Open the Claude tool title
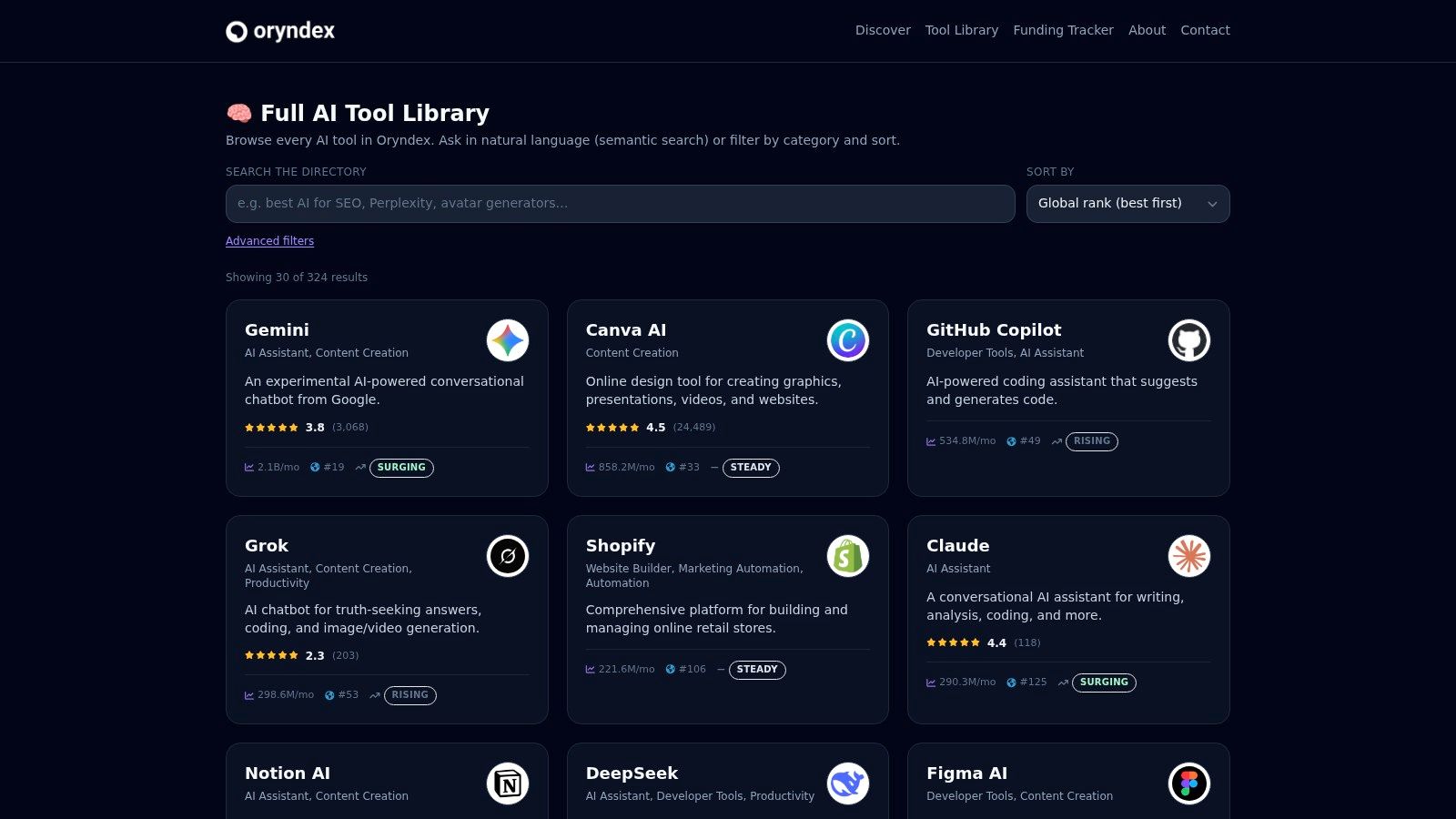 pyautogui.click(x=958, y=546)
